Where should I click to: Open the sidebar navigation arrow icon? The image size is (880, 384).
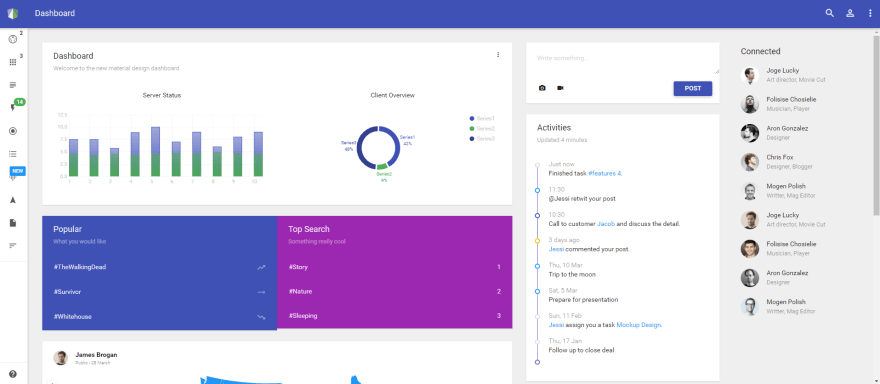point(13,200)
